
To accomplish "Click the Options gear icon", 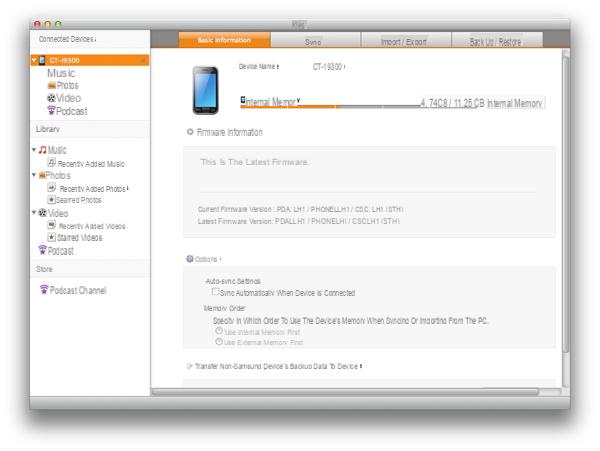I will point(190,259).
